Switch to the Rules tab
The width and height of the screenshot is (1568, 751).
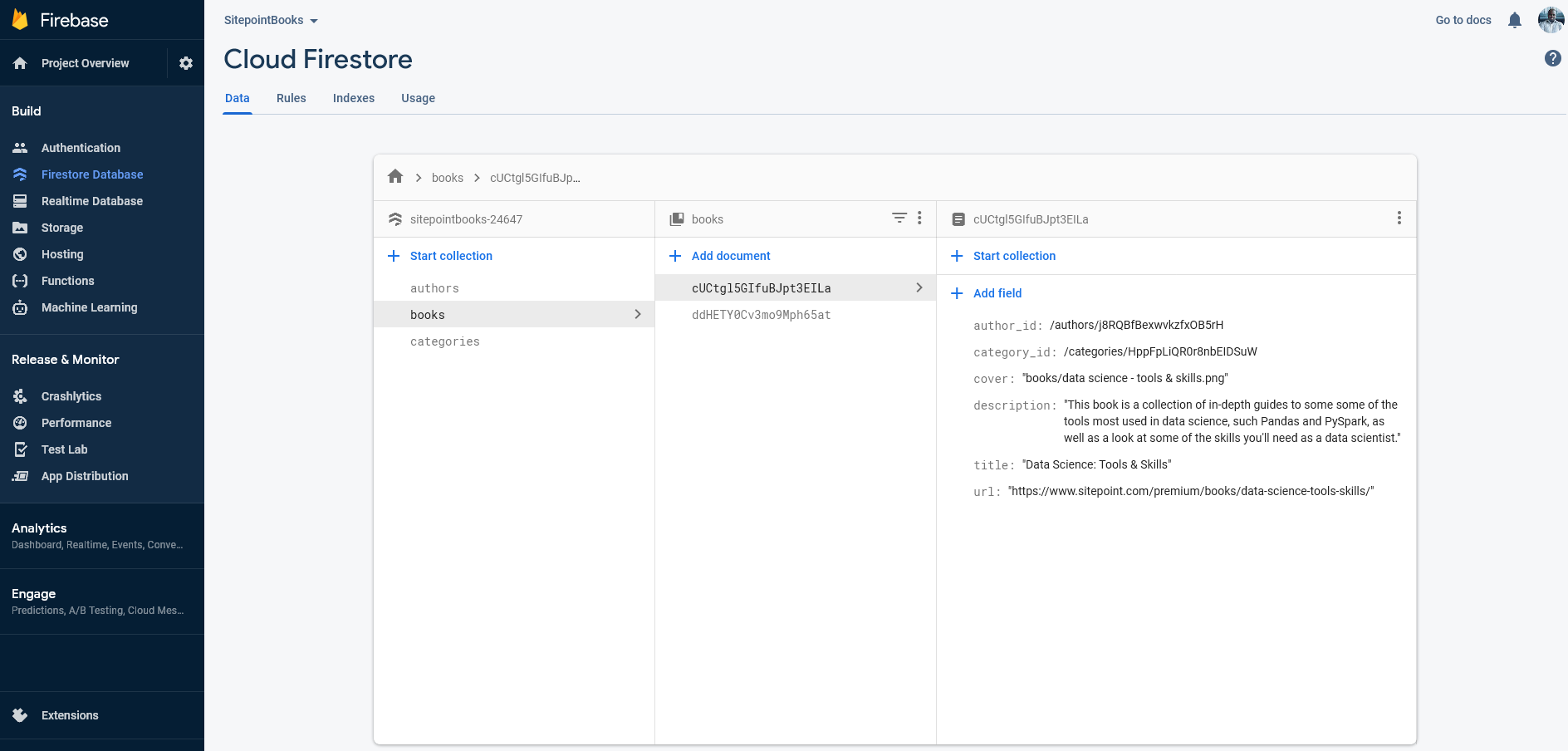(x=291, y=98)
